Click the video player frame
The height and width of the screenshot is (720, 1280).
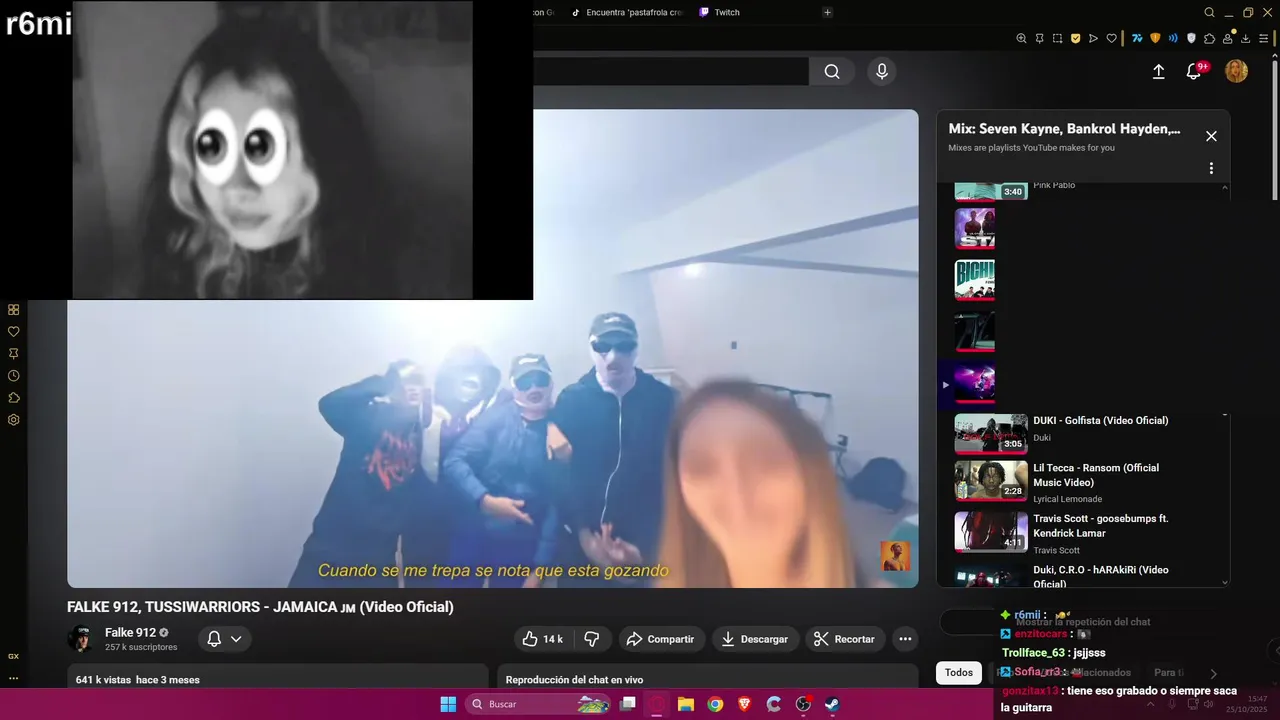point(493,348)
